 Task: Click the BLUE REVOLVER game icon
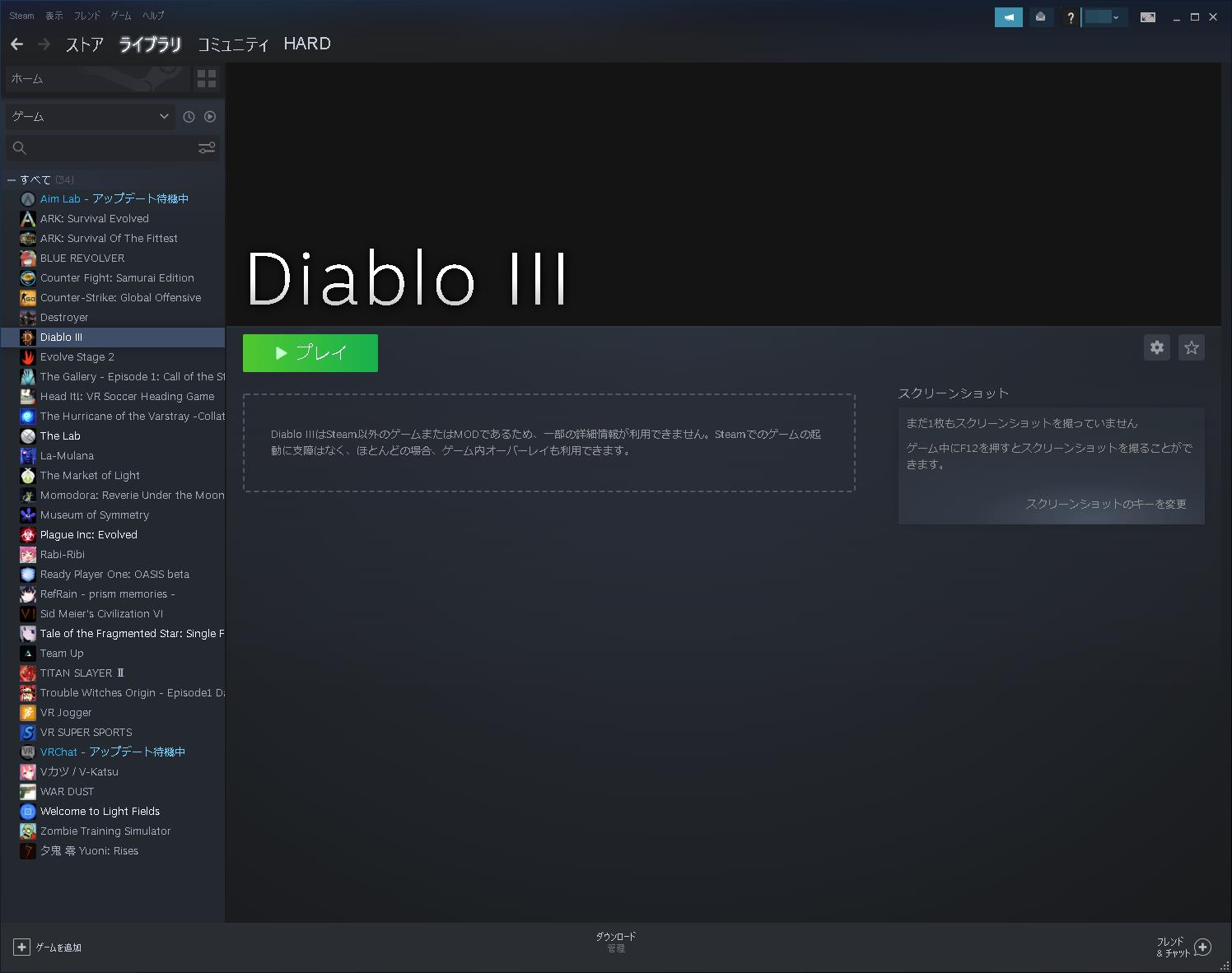(28, 258)
